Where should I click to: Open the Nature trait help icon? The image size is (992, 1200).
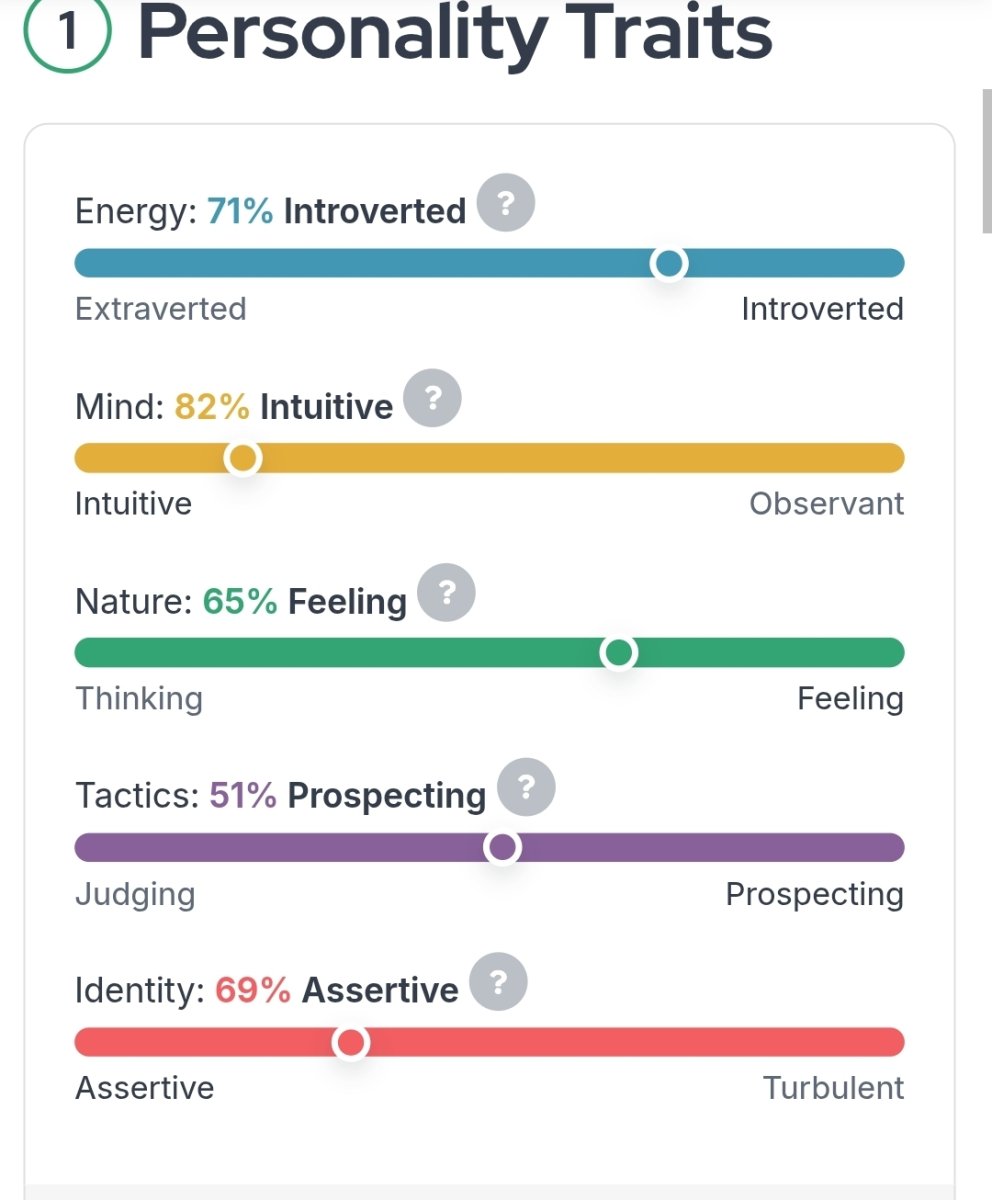[x=446, y=593]
